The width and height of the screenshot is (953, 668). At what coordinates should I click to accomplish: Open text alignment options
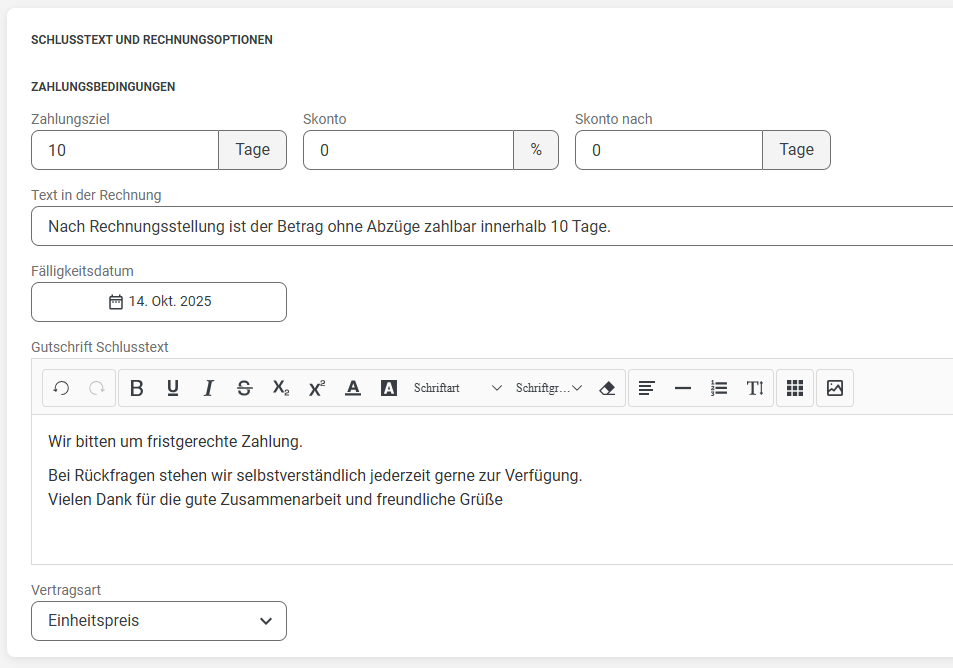tap(647, 388)
